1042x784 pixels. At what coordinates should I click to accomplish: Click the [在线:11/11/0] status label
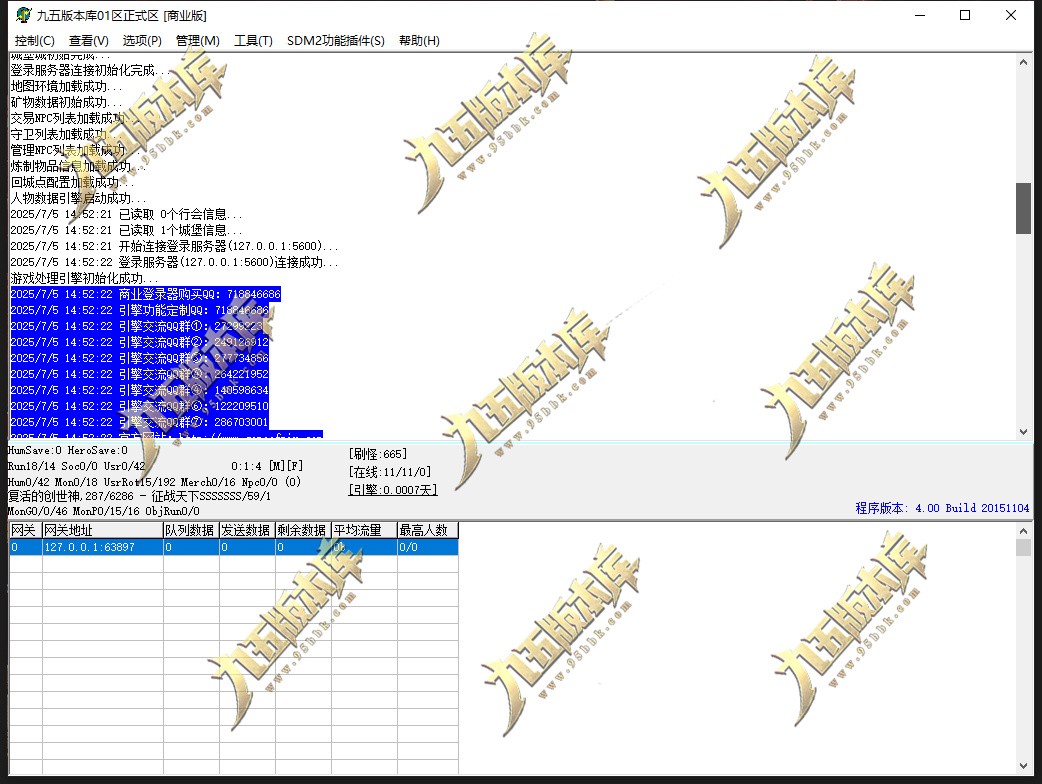point(389,472)
